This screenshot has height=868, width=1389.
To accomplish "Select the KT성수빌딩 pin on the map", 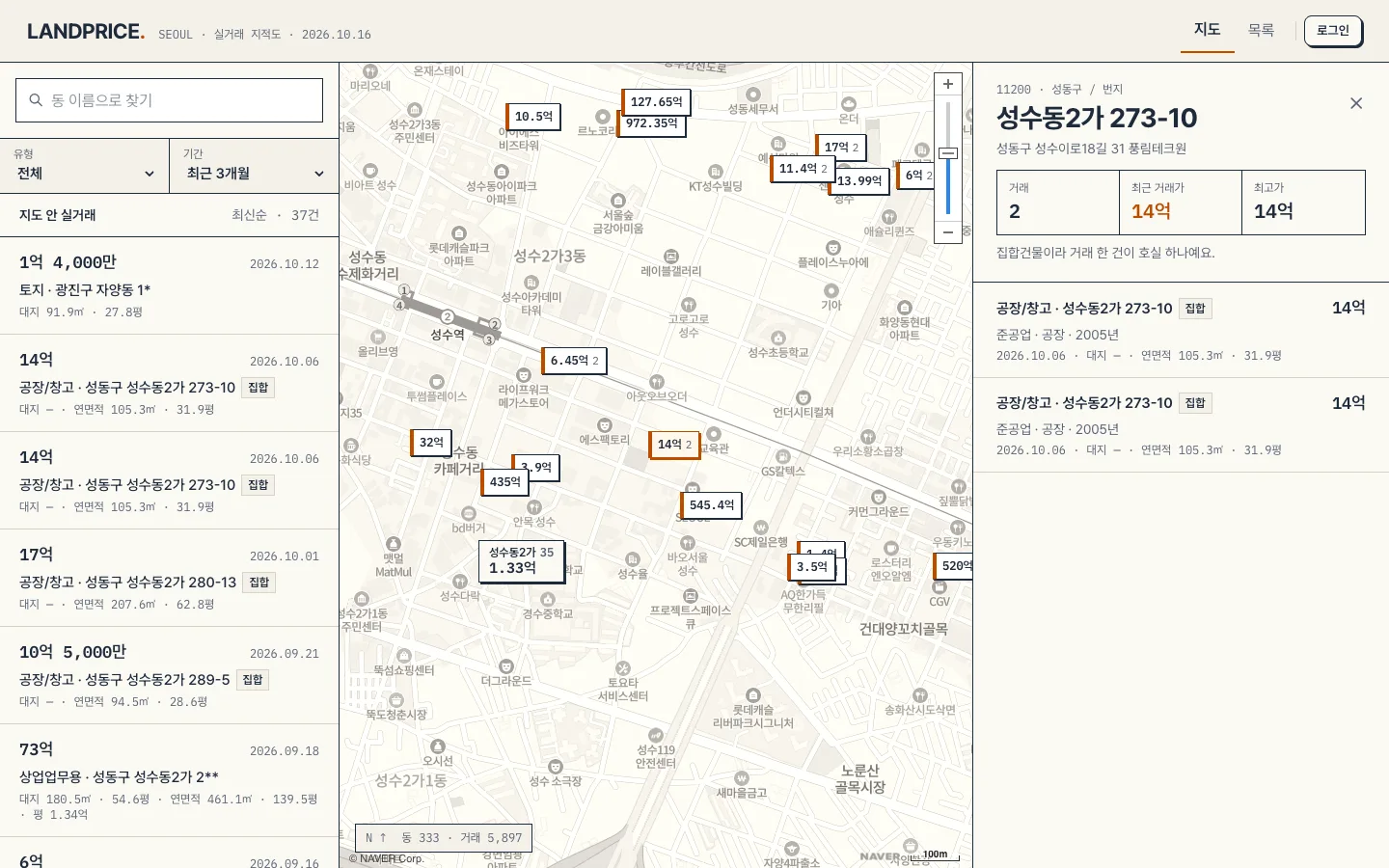I will 716,172.
